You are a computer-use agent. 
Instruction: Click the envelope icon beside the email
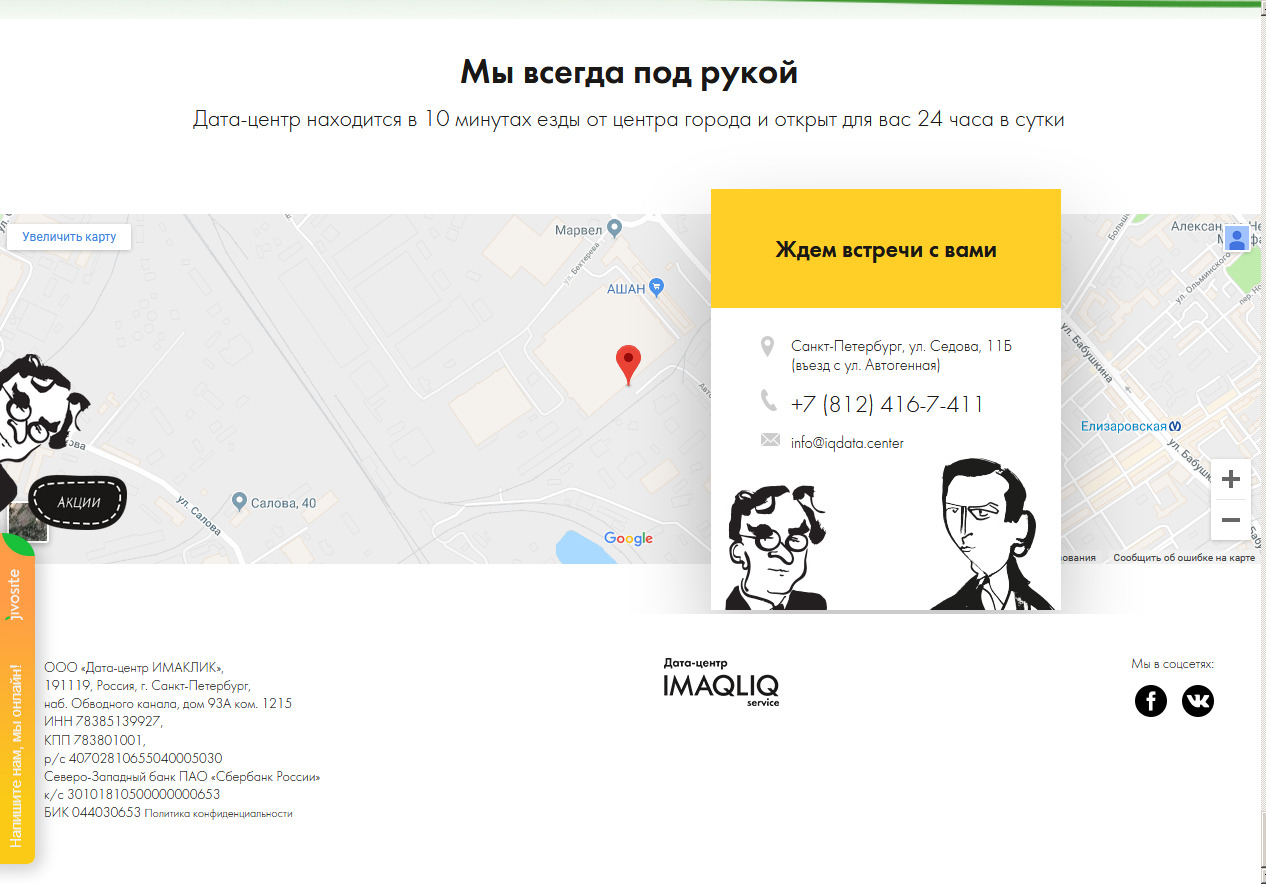click(770, 440)
